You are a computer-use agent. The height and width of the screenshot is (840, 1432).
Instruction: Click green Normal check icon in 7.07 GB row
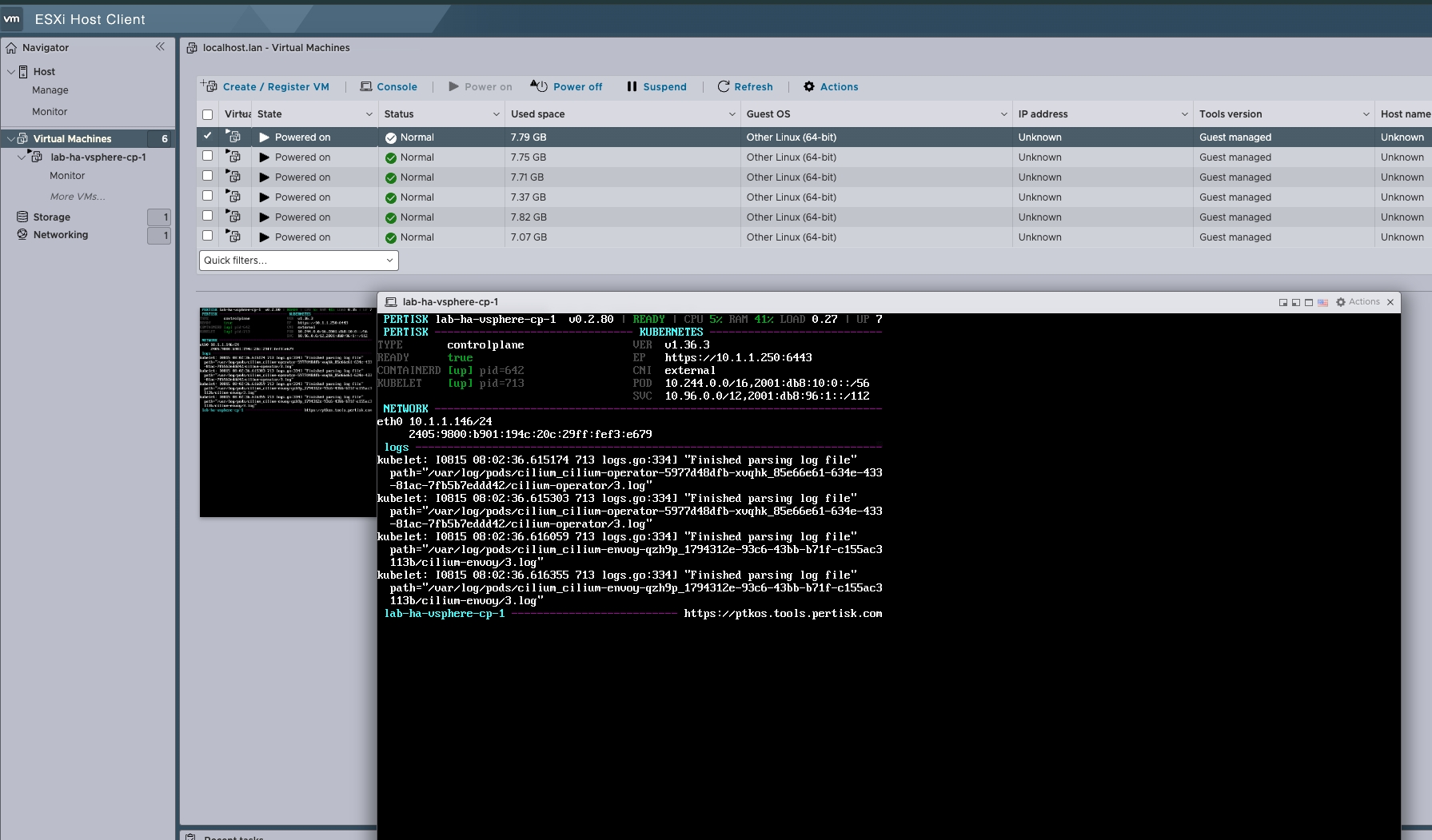(x=391, y=238)
